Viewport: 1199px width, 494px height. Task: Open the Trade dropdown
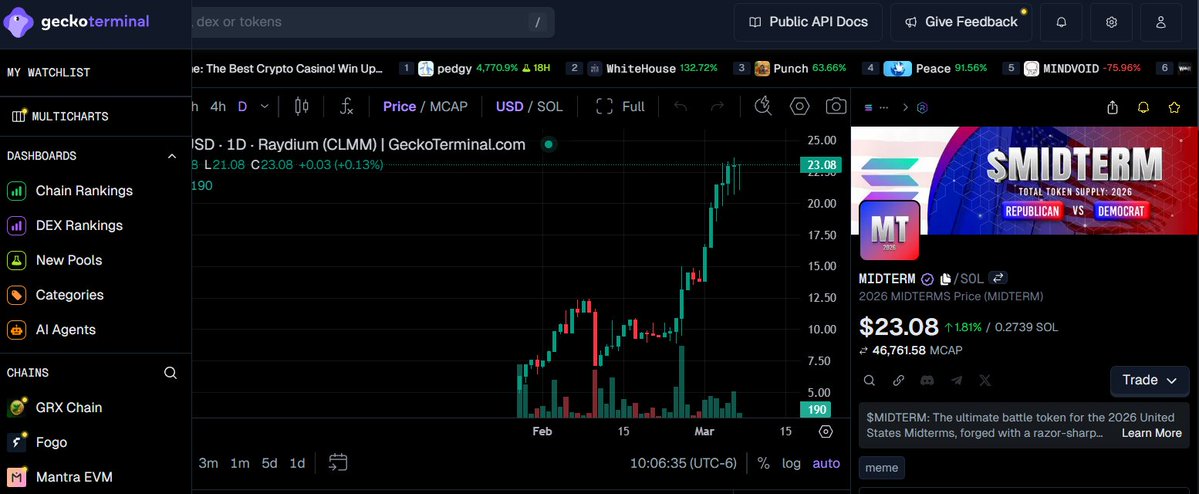click(x=1149, y=380)
